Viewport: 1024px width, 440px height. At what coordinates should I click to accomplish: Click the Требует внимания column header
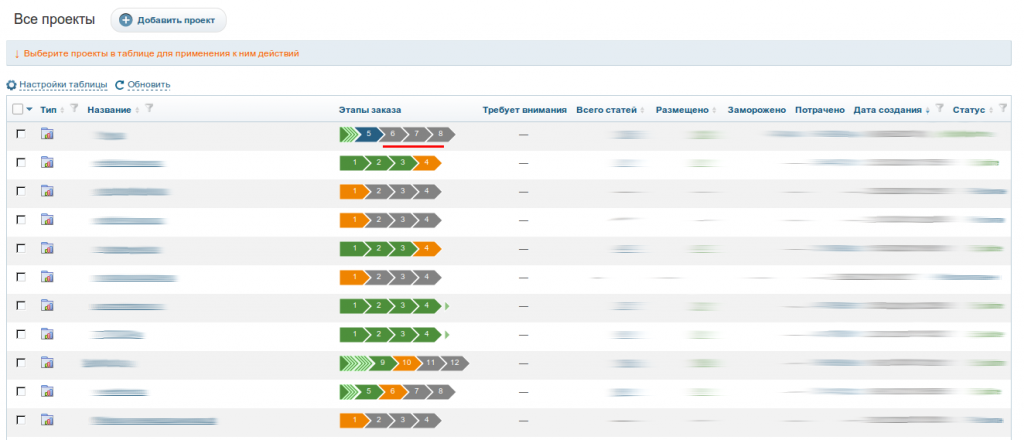pyautogui.click(x=524, y=110)
